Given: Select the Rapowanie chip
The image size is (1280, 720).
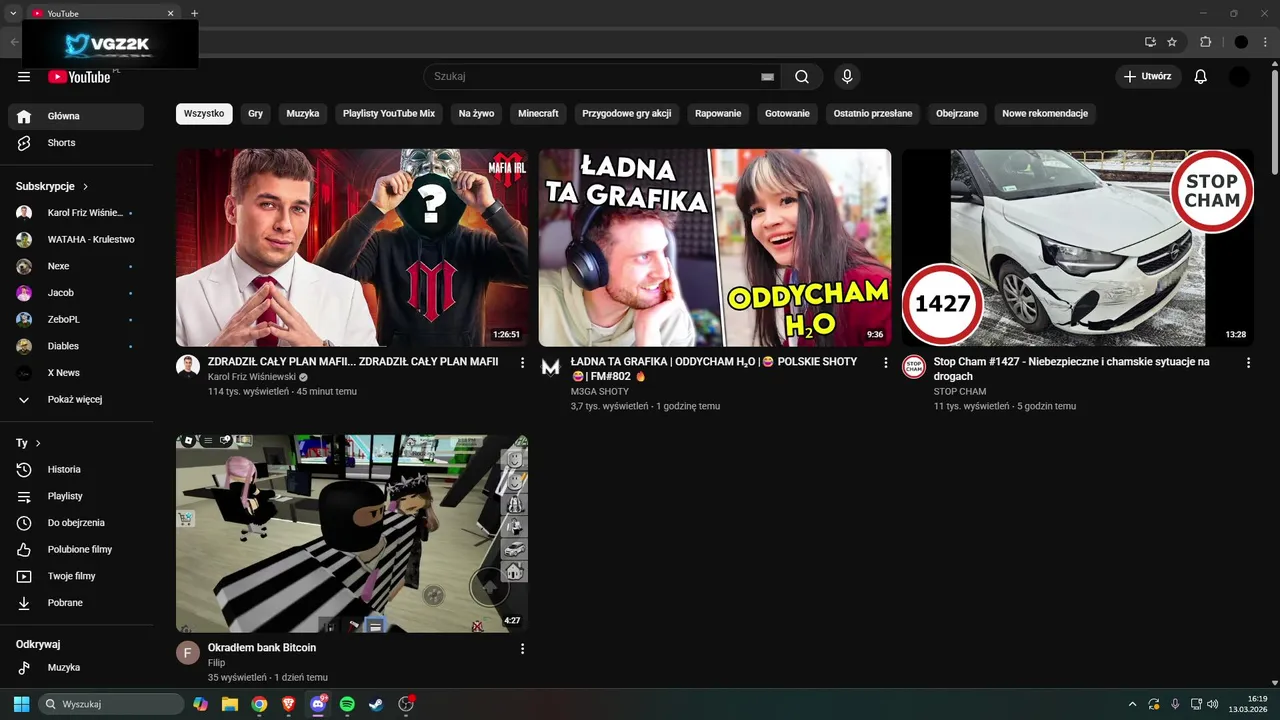Looking at the screenshot, I should coord(718,114).
